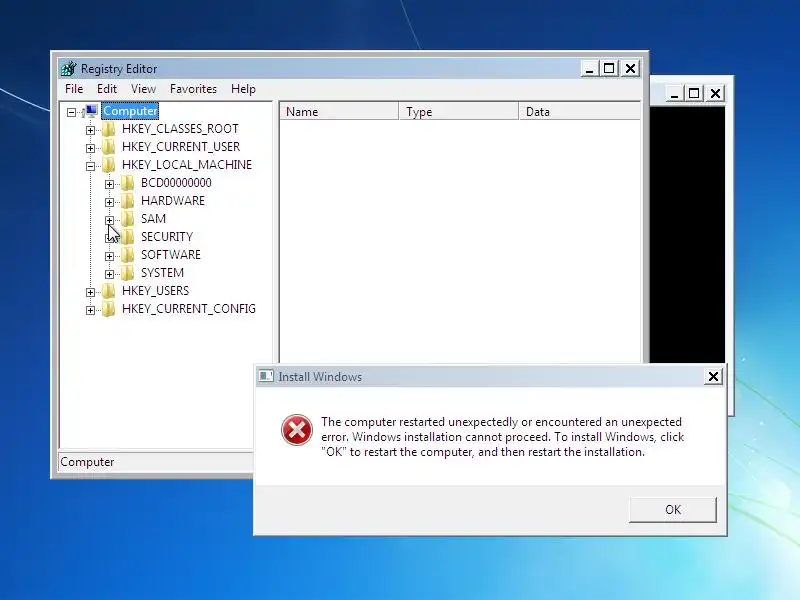The image size is (800, 600).
Task: Expand the SAM key
Action: tap(109, 220)
